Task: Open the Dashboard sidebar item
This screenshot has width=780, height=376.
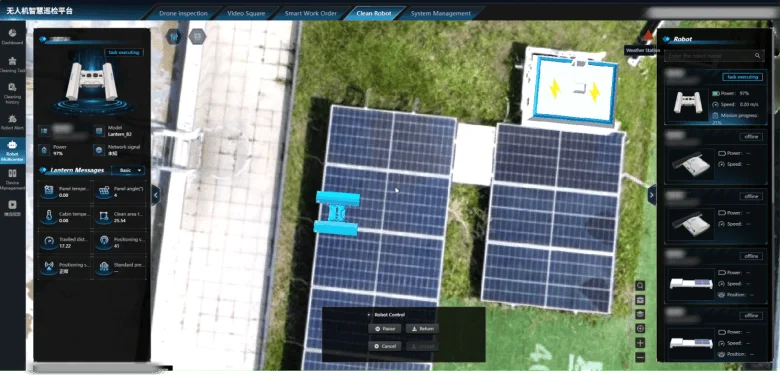Action: [x=12, y=36]
